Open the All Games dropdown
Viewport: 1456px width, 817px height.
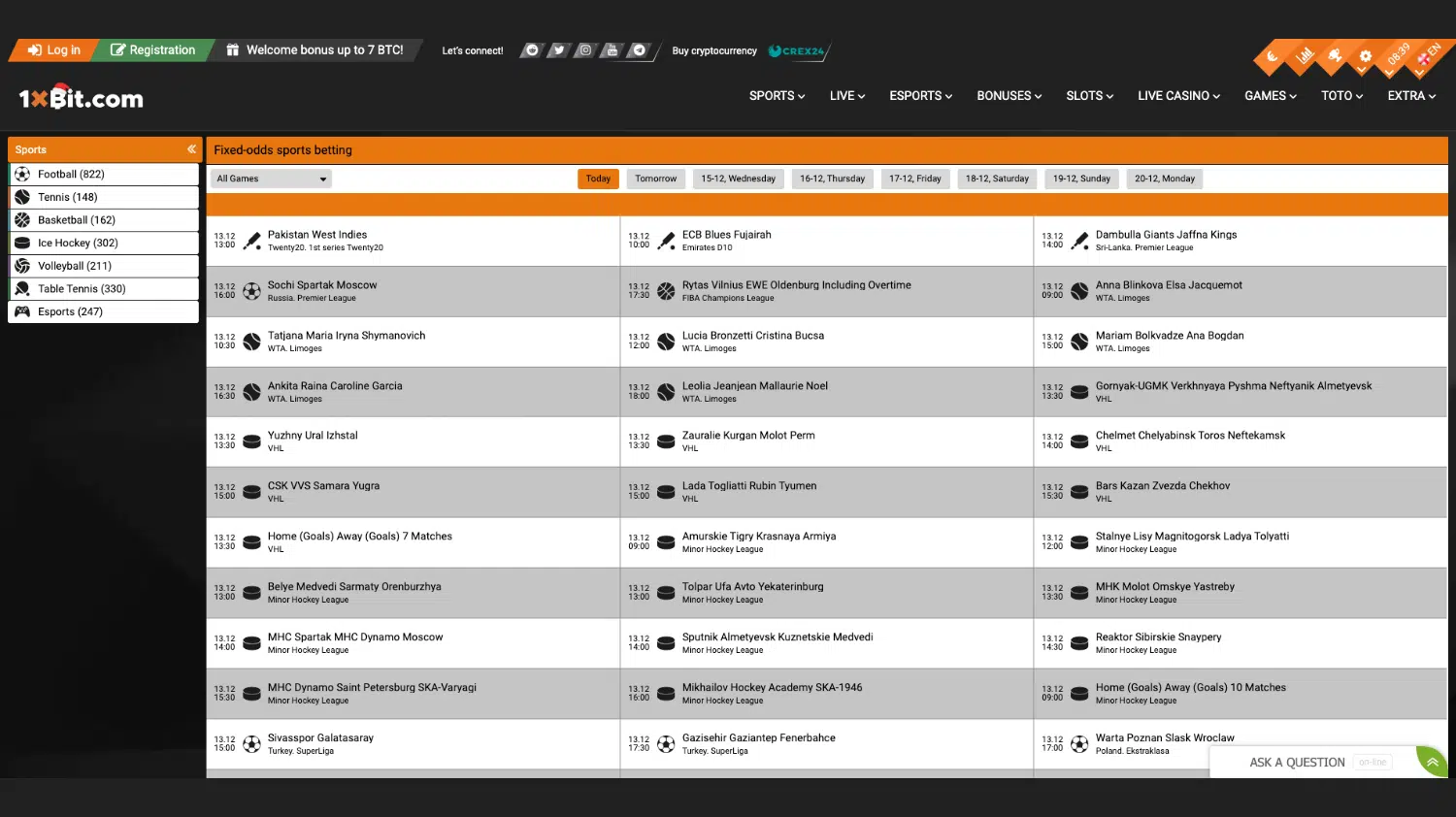click(272, 179)
